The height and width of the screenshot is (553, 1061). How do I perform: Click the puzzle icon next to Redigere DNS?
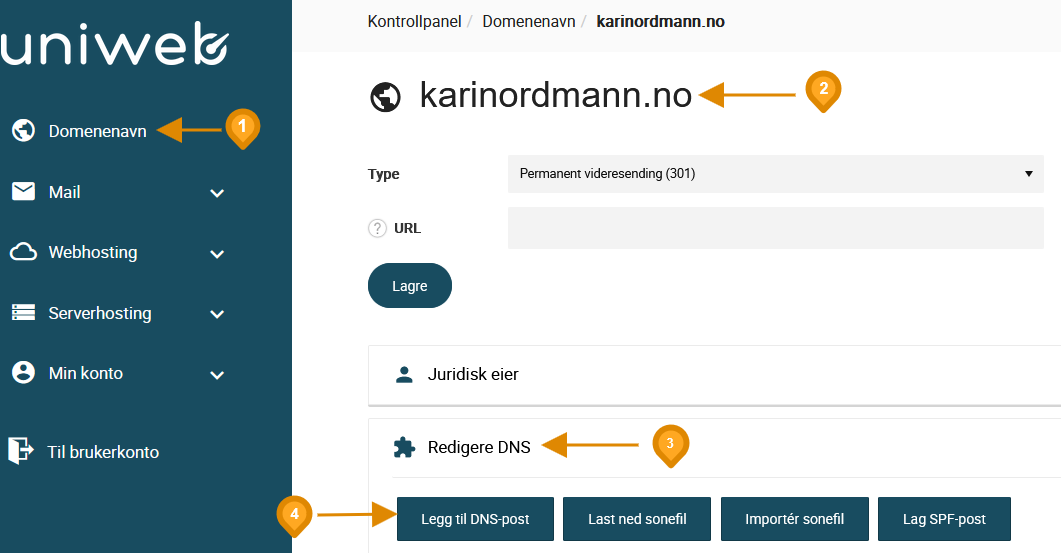pos(404,447)
